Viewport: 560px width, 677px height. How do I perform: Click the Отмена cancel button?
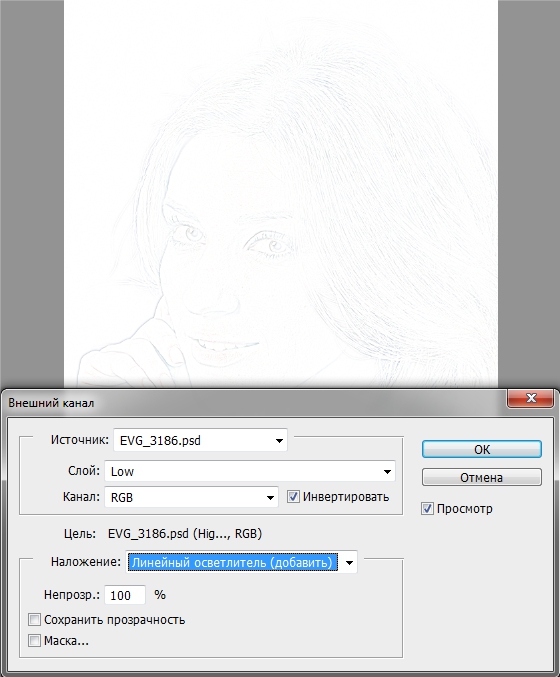[x=482, y=478]
